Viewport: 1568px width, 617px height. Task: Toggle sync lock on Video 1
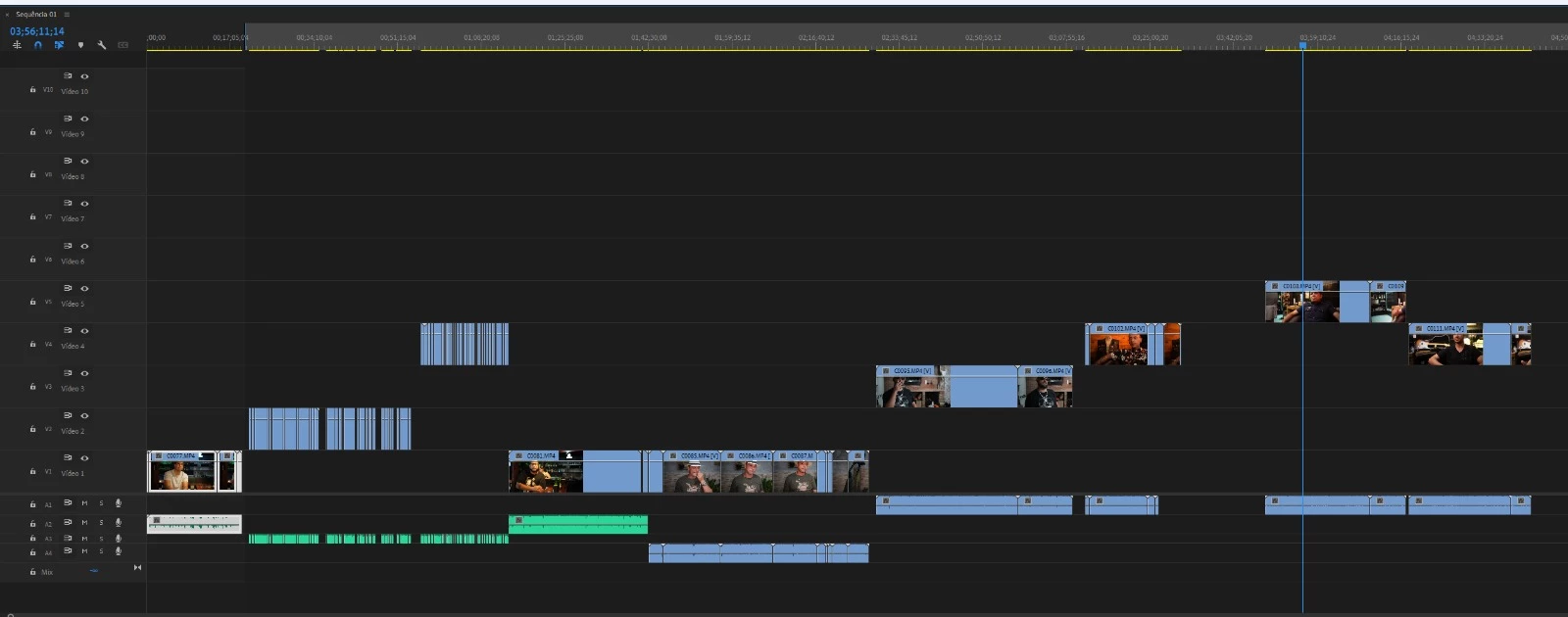pyautogui.click(x=68, y=457)
